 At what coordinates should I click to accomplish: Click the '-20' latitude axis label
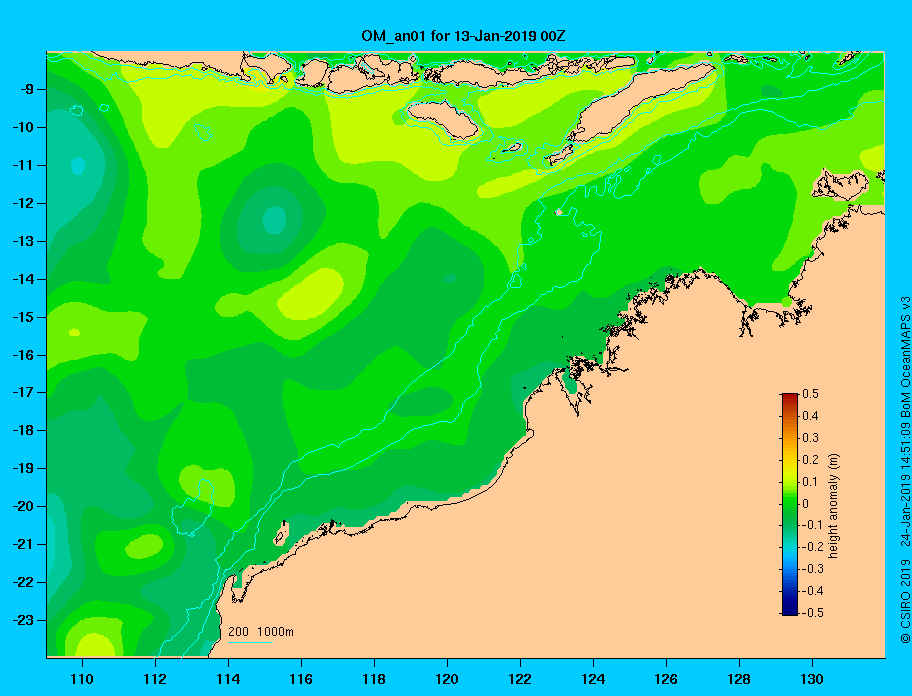point(23,506)
